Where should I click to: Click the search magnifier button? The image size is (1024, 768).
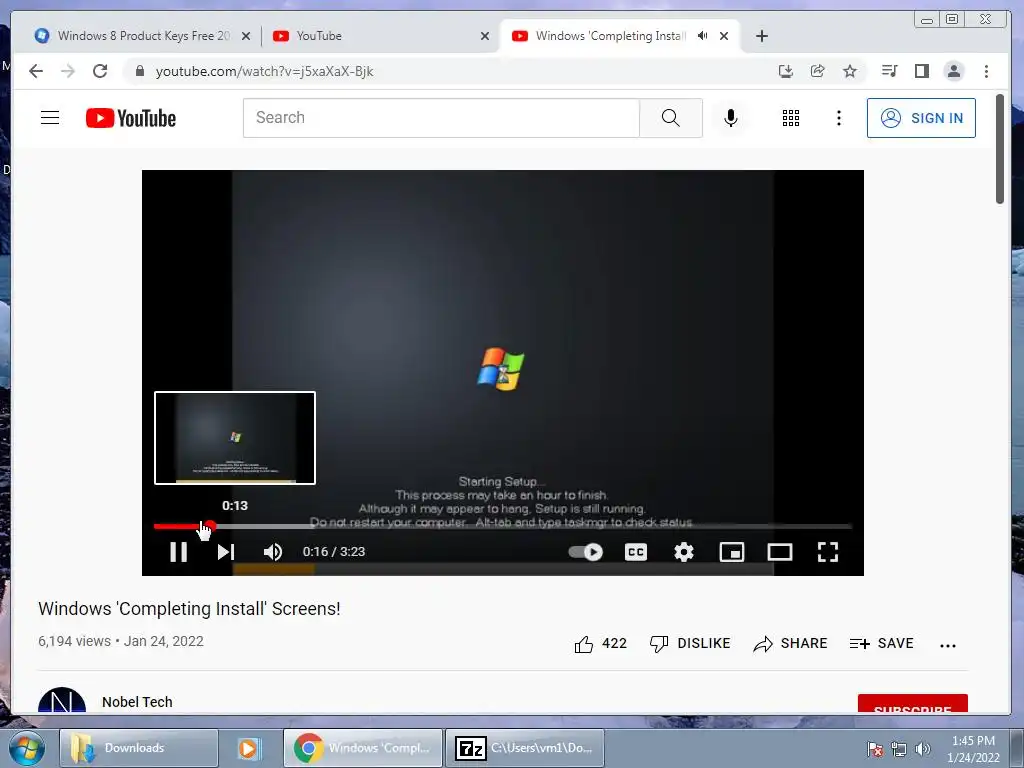click(x=671, y=118)
